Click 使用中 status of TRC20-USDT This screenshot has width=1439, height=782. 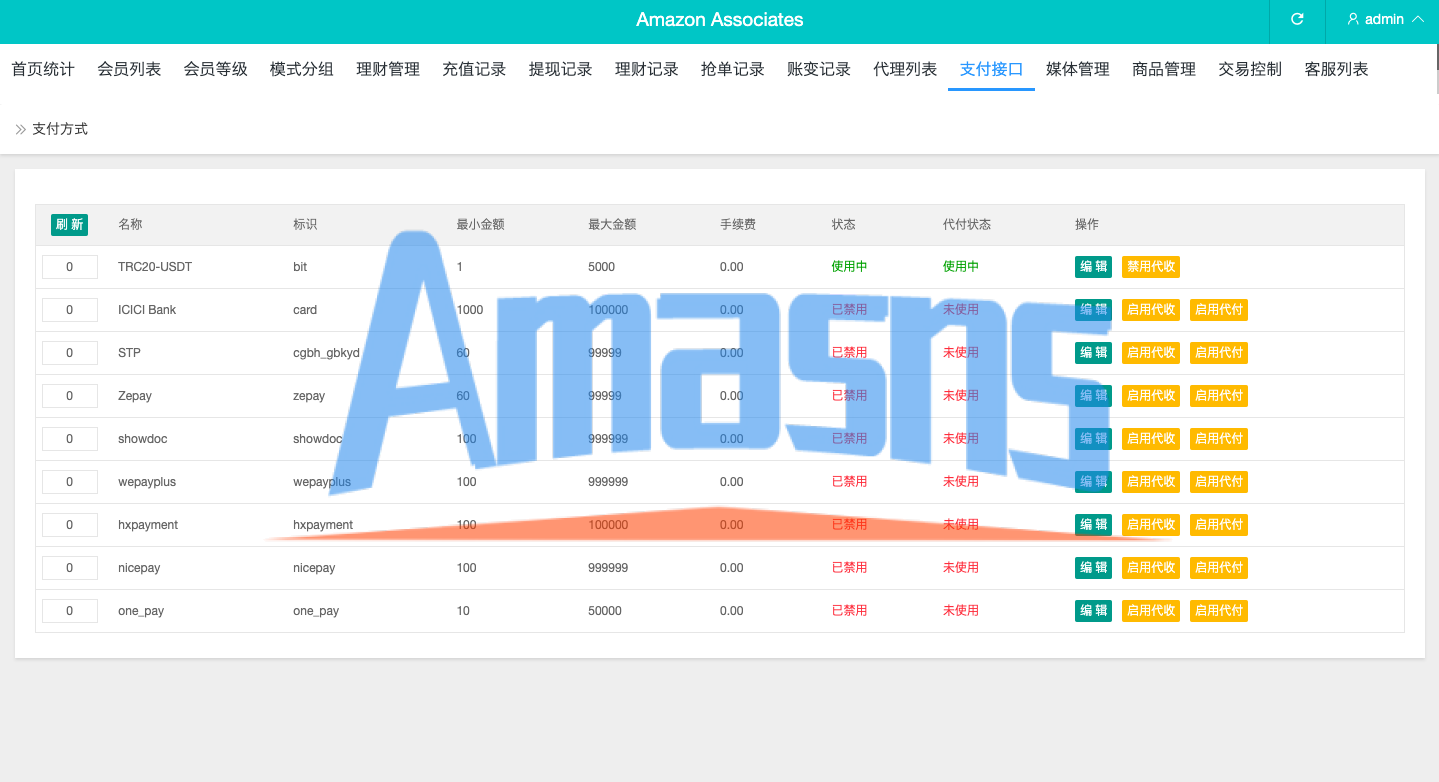tap(849, 266)
